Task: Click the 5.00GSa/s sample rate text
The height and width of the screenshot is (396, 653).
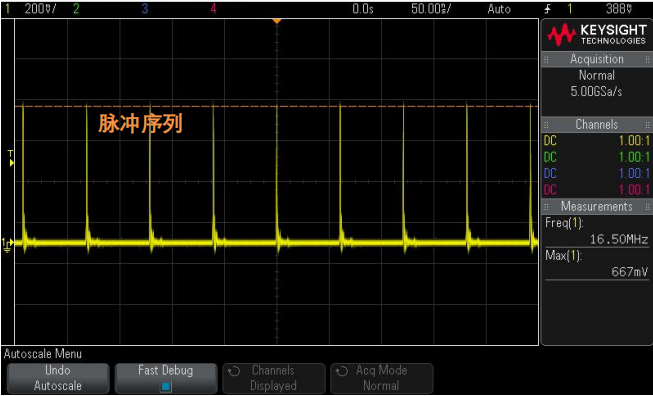Action: coord(596,92)
